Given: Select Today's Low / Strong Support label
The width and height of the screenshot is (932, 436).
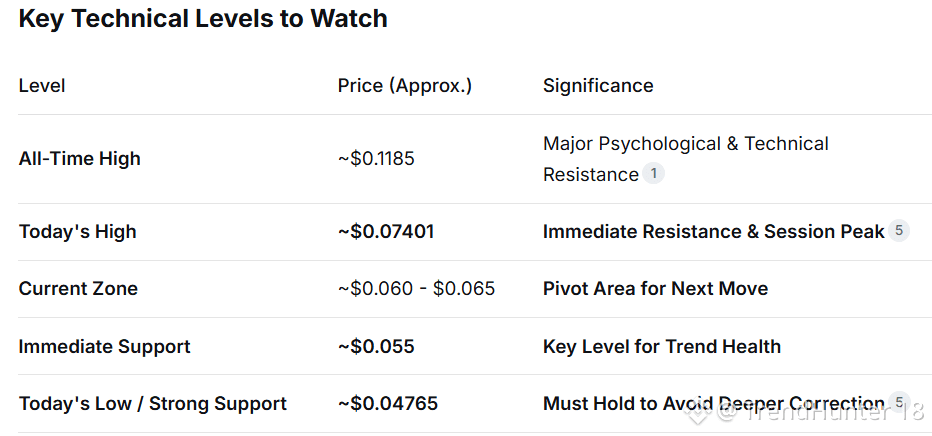Looking at the screenshot, I should pos(153,404).
